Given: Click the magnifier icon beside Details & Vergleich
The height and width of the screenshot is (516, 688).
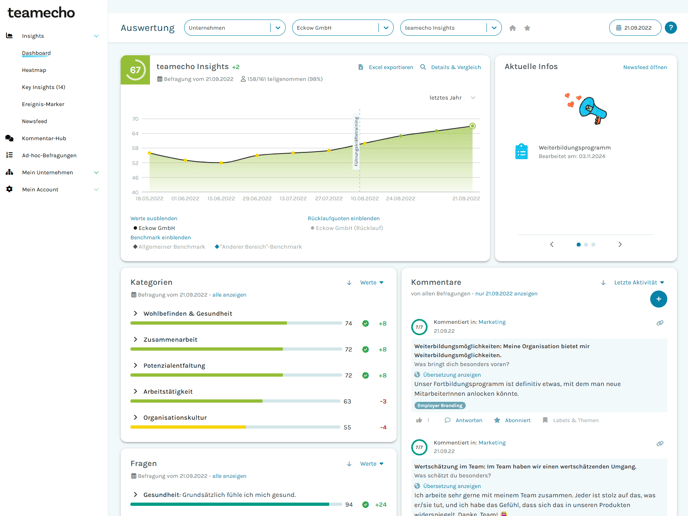Looking at the screenshot, I should tap(423, 67).
